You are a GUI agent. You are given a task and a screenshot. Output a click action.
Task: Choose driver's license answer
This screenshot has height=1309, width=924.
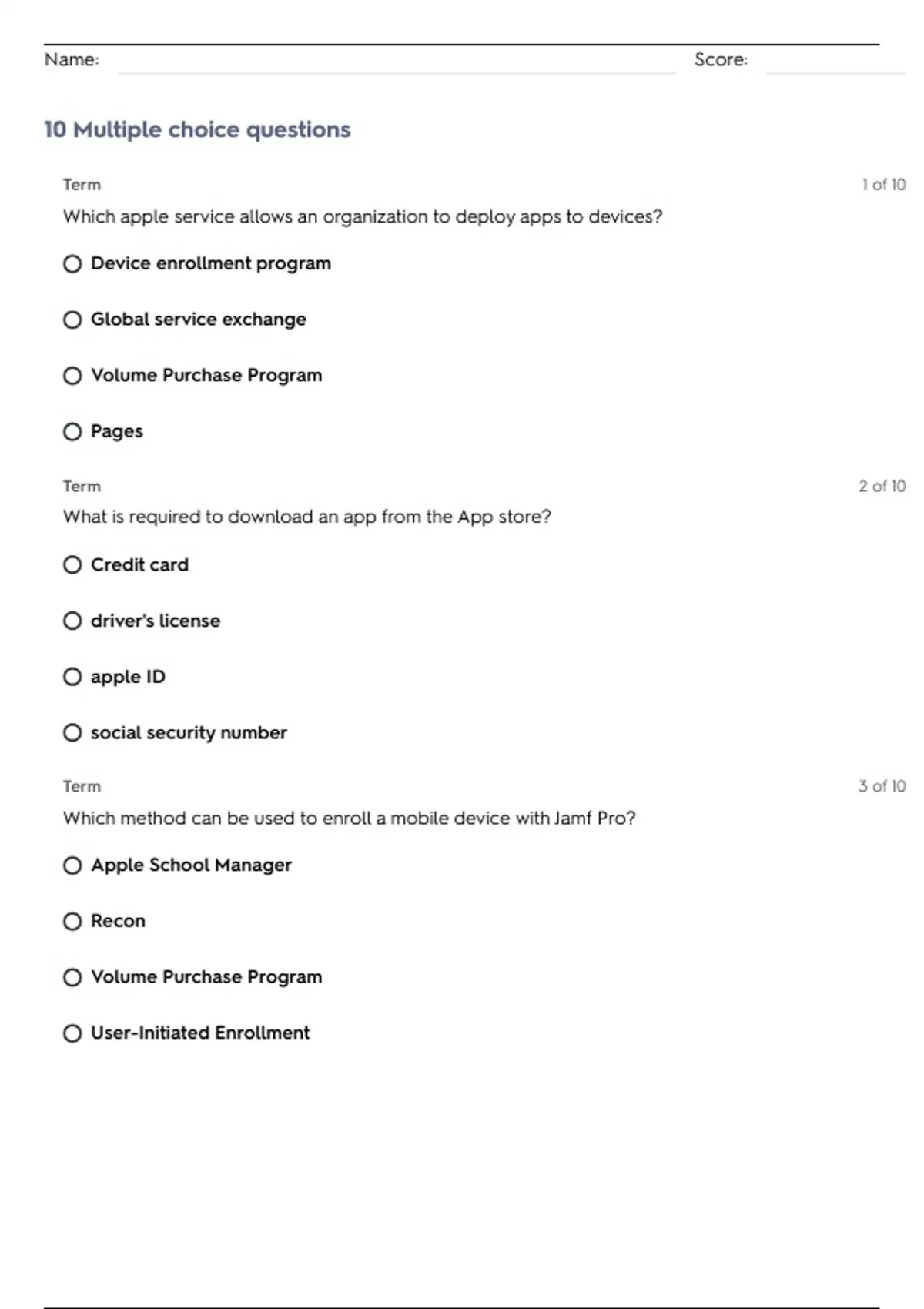(x=72, y=621)
